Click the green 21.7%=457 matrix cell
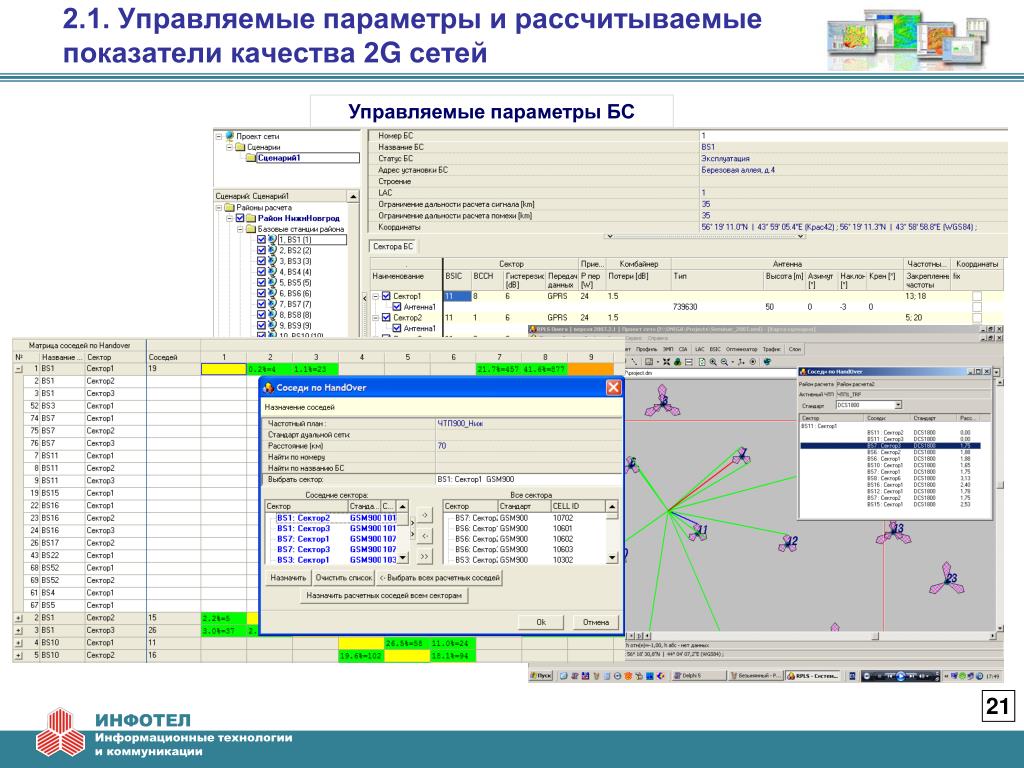 499,369
